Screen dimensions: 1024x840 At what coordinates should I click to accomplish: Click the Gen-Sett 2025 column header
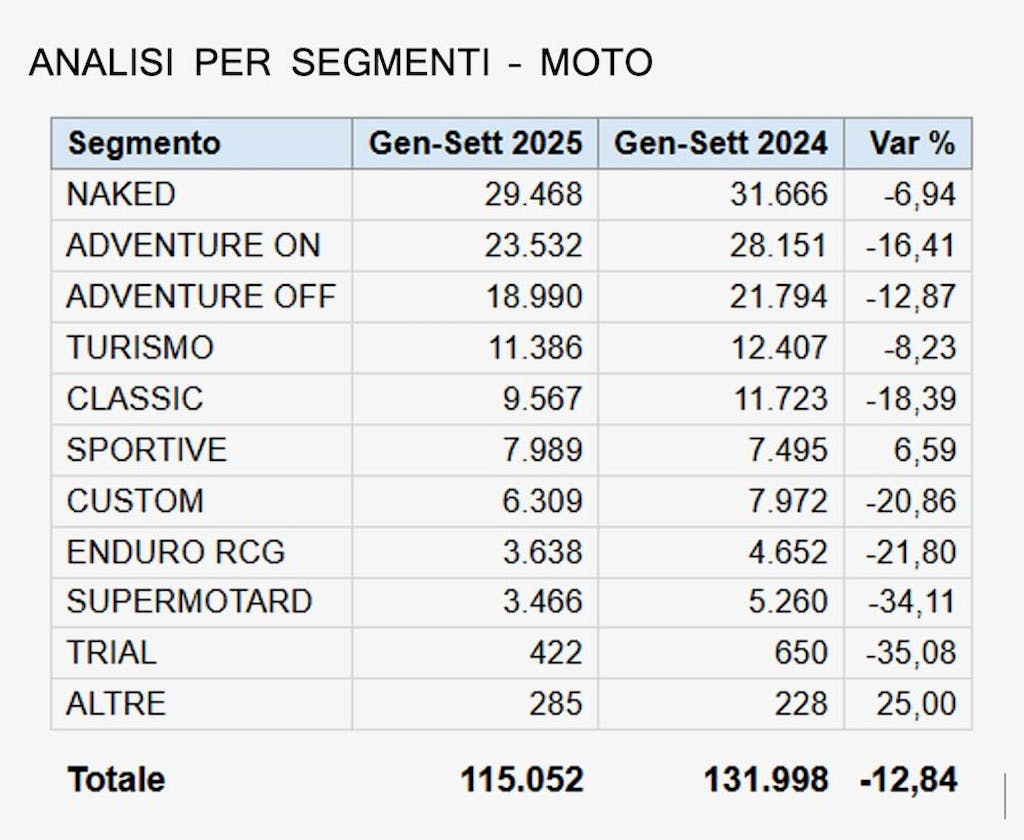[x=475, y=143]
